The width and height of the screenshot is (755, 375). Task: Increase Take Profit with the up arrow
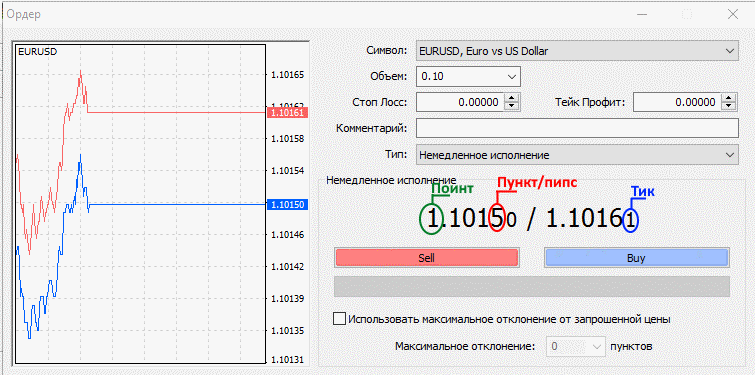pos(729,98)
